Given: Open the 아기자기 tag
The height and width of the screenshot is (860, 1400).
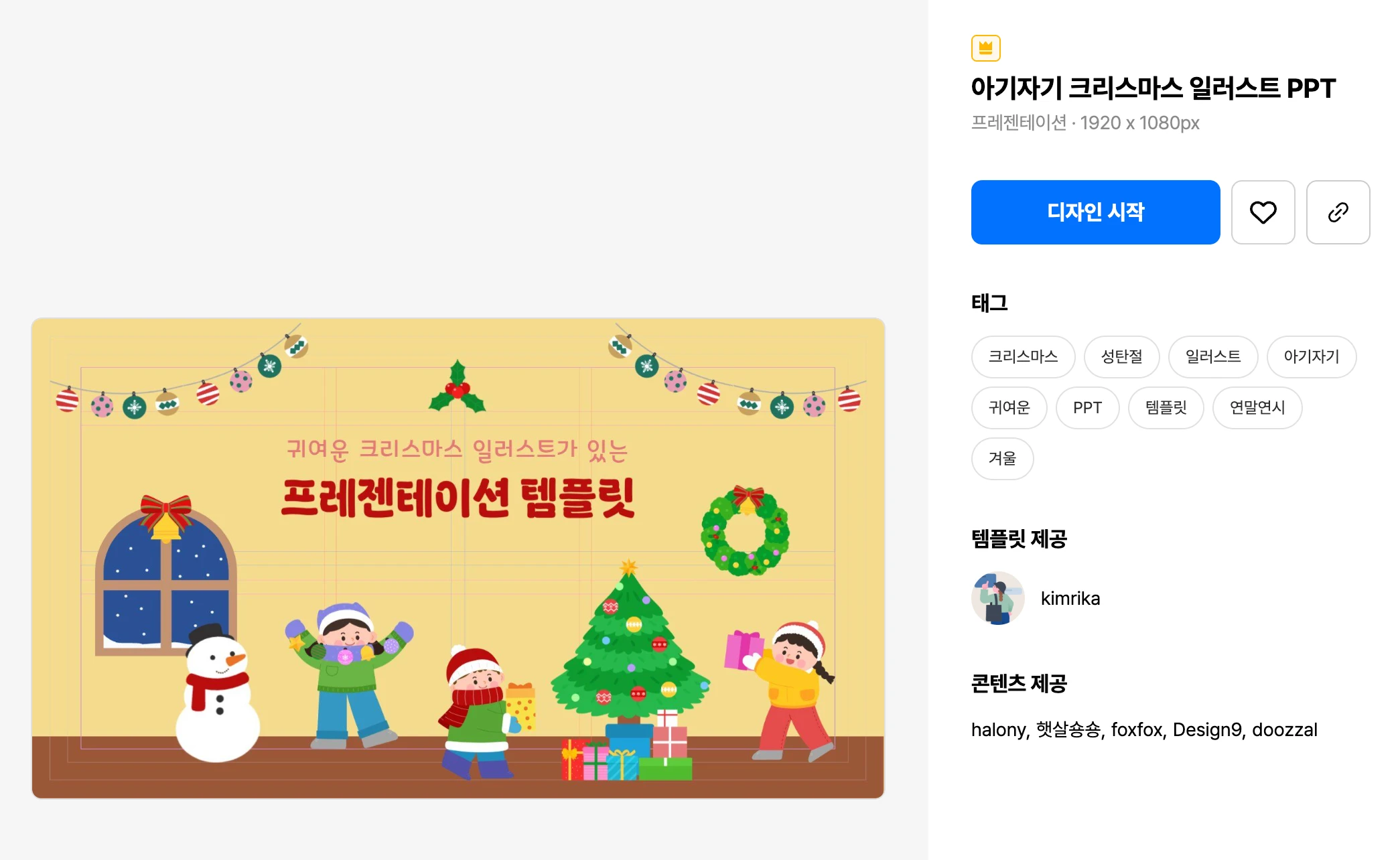Looking at the screenshot, I should 1311,357.
